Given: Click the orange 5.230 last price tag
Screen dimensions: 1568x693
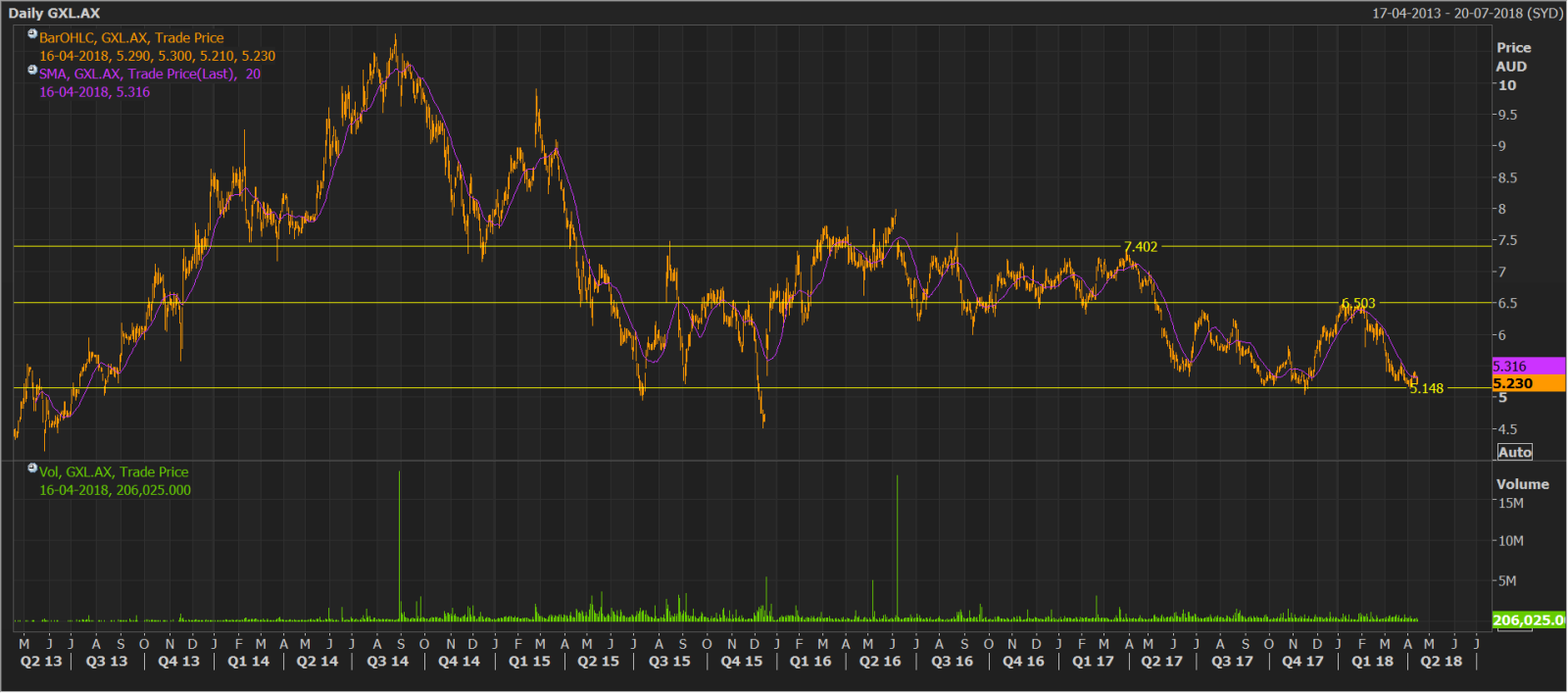Looking at the screenshot, I should (1528, 383).
